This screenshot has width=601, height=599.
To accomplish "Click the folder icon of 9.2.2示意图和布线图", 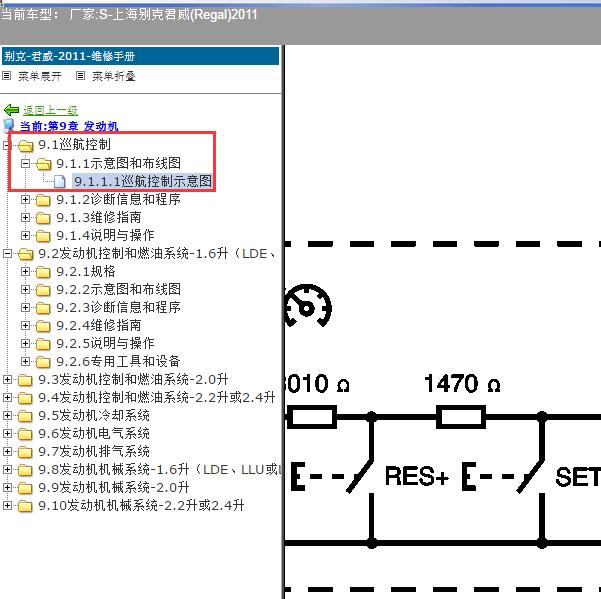I will click(43, 289).
